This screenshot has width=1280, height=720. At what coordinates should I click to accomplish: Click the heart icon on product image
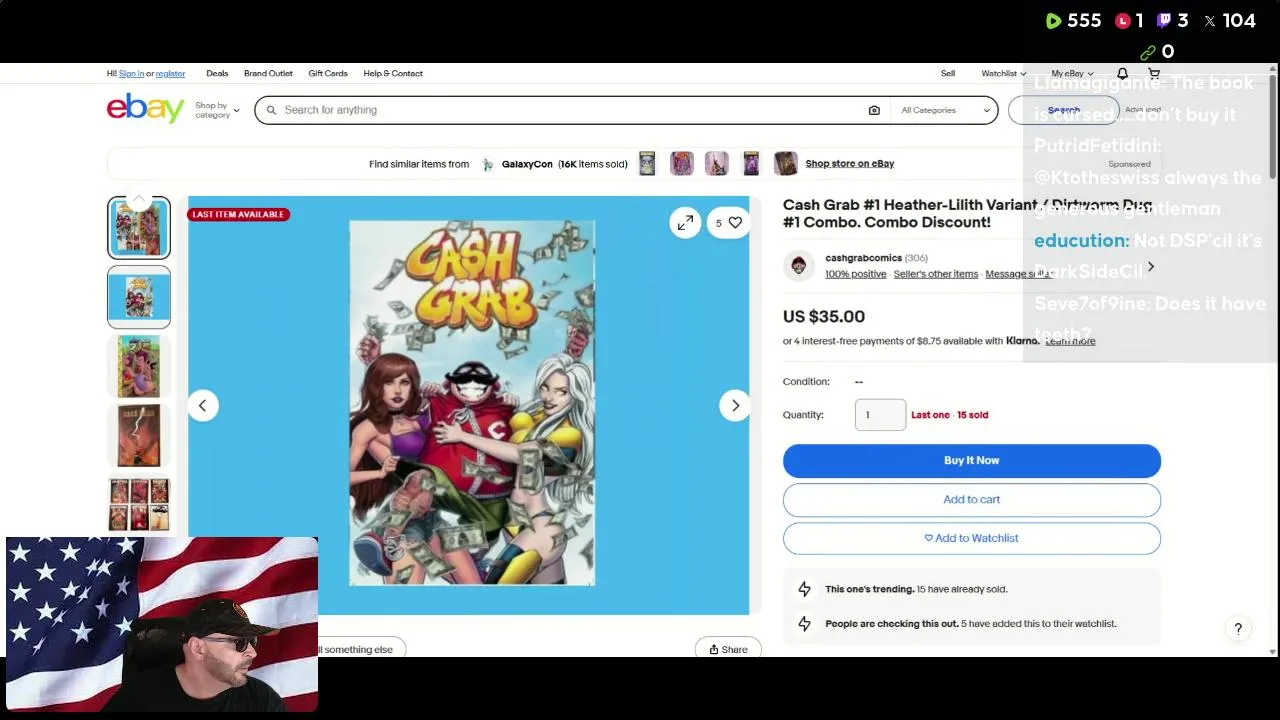pos(735,223)
